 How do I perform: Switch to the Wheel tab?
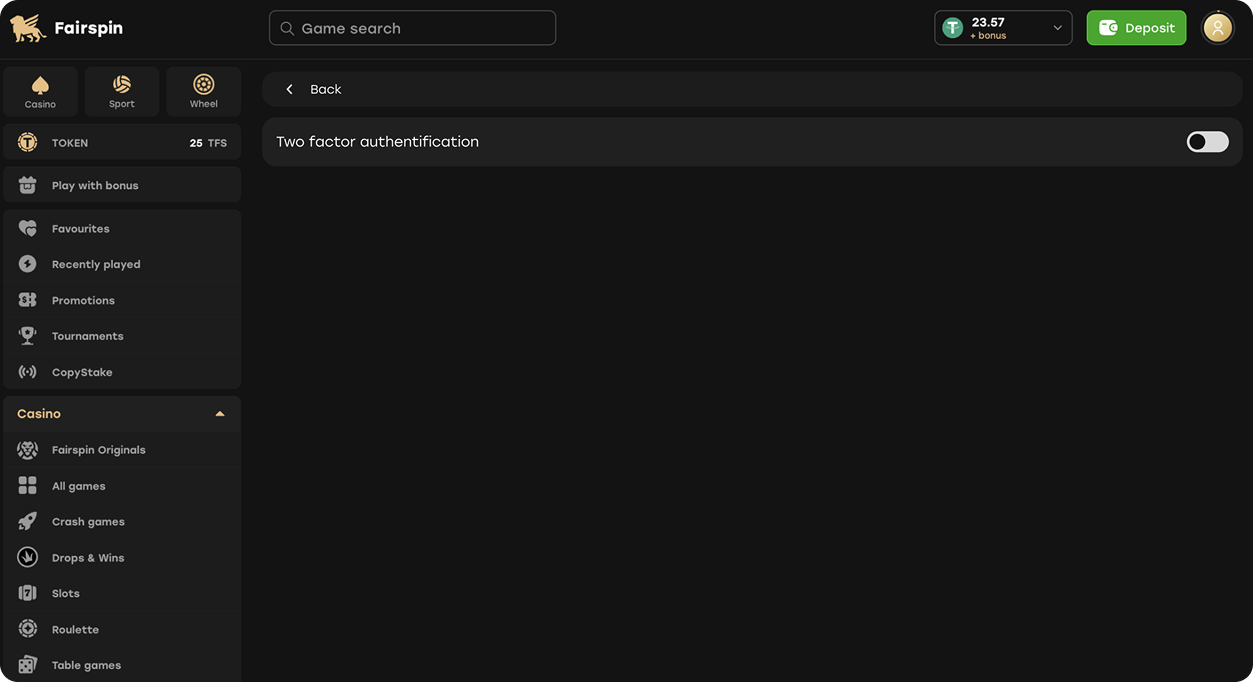pos(203,91)
